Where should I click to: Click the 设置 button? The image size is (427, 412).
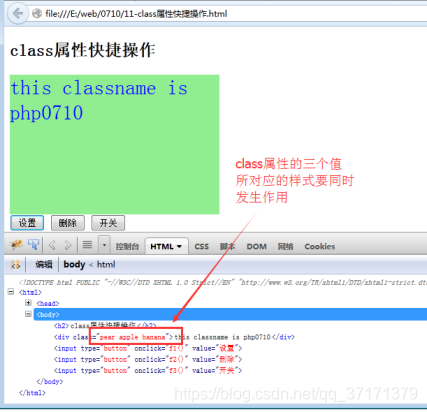[x=27, y=223]
